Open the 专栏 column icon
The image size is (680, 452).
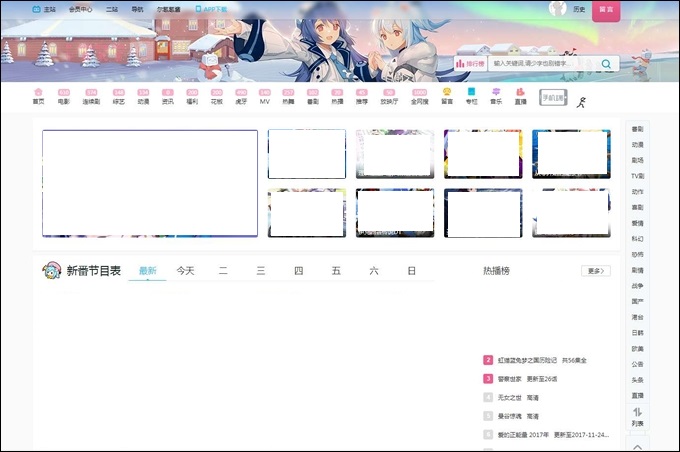pyautogui.click(x=471, y=95)
